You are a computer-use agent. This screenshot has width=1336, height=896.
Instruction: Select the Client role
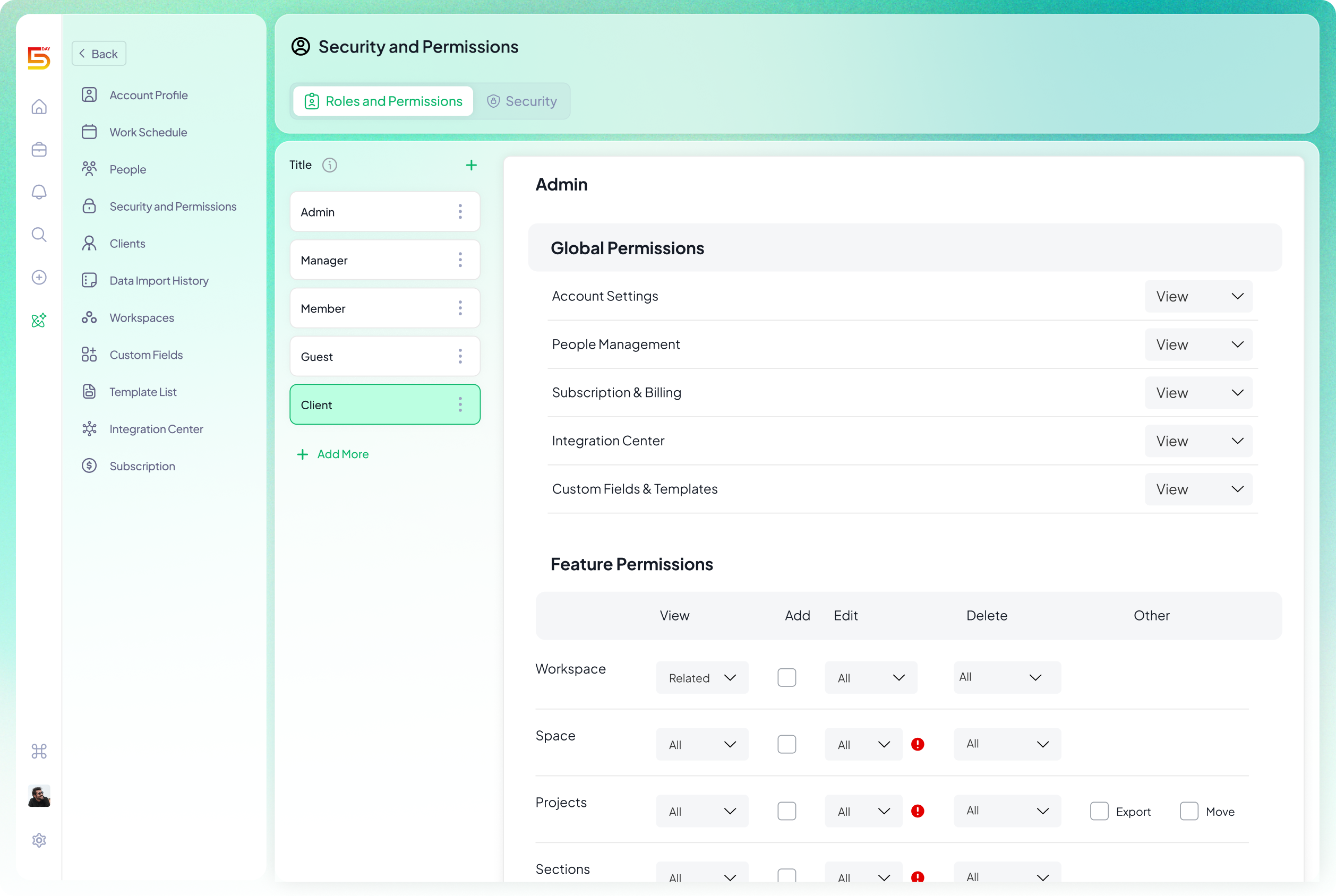[x=385, y=404]
